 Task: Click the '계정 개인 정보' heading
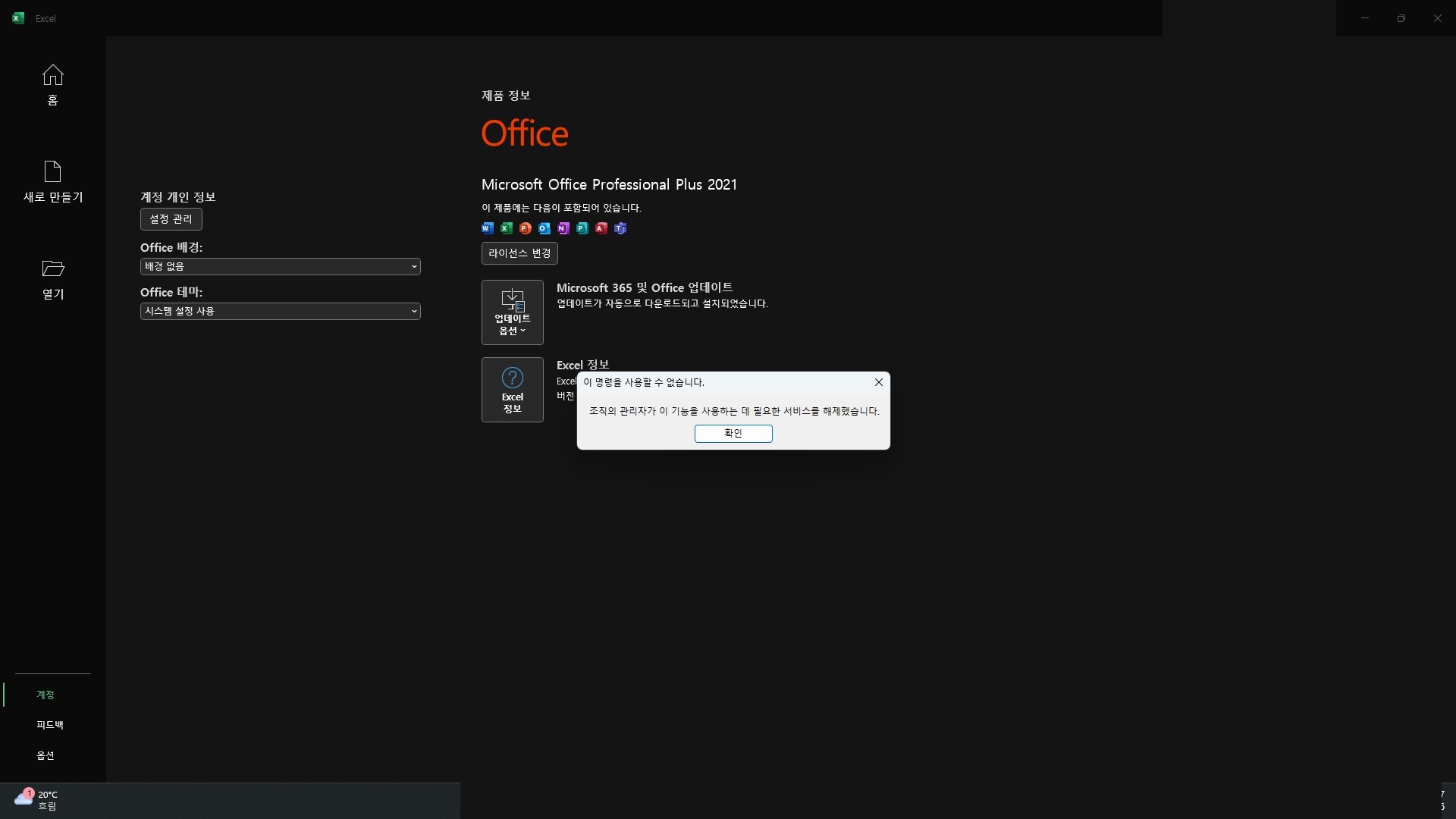click(x=178, y=197)
